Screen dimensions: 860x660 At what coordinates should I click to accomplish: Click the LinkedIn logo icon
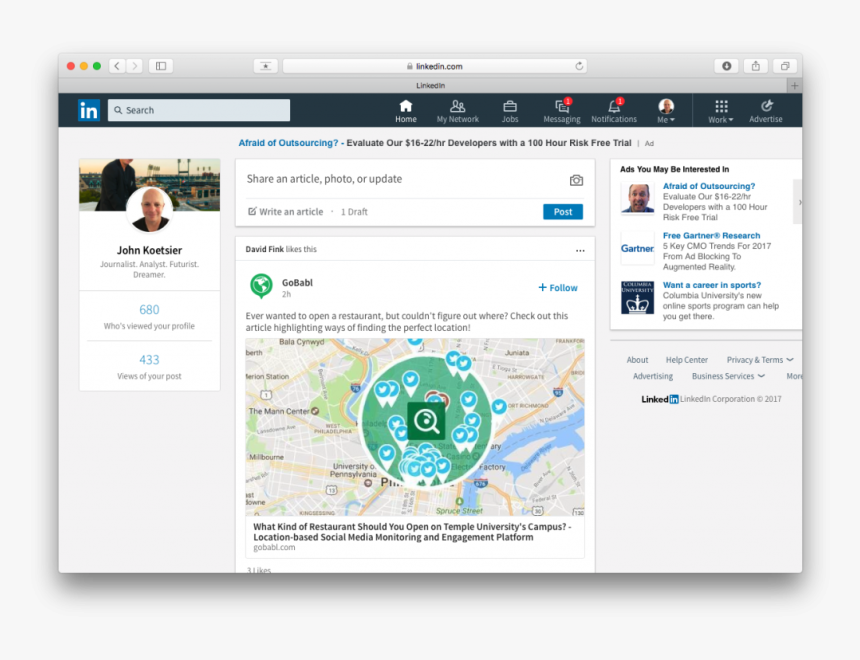tap(88, 110)
